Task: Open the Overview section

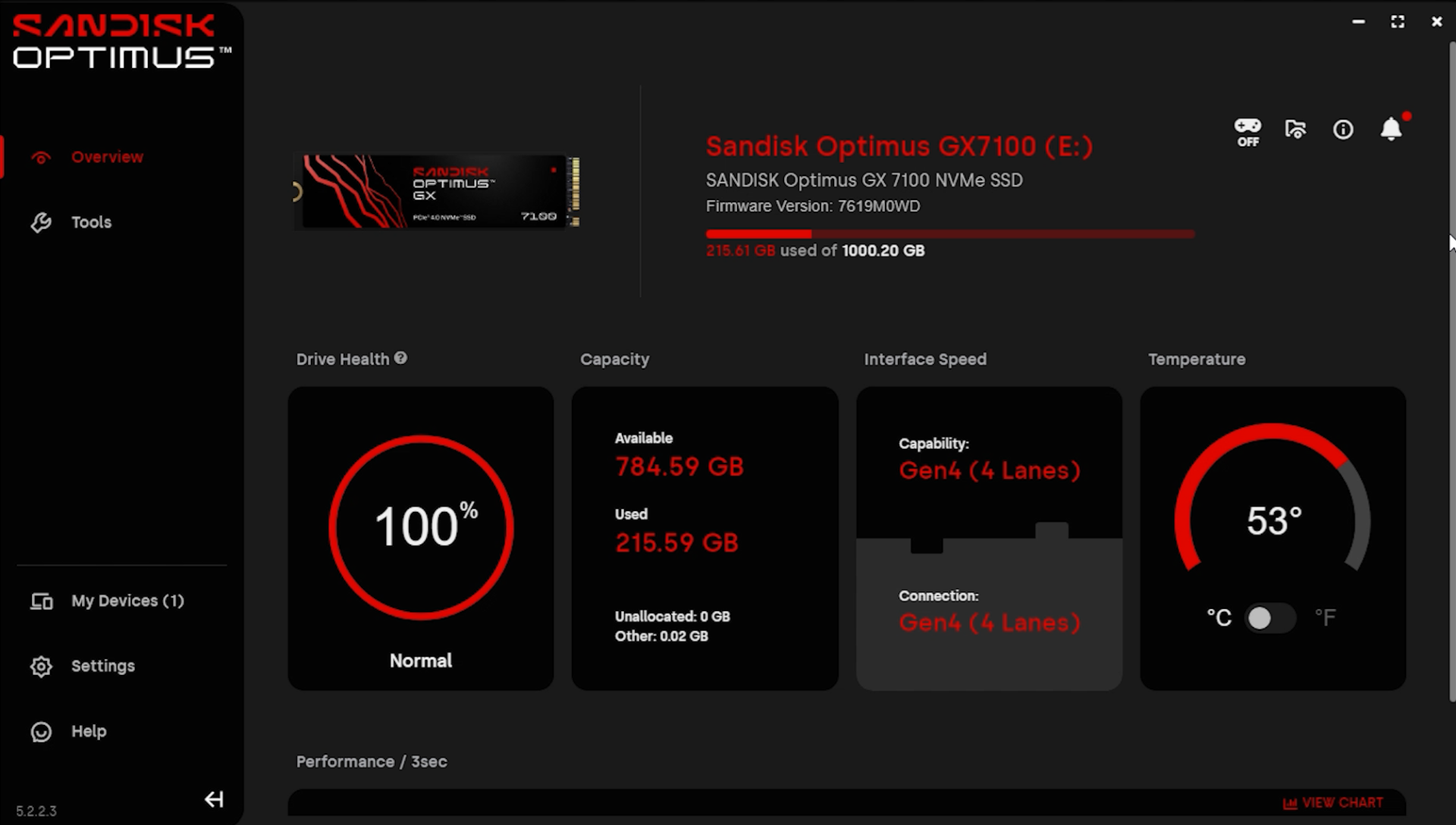Action: [107, 157]
